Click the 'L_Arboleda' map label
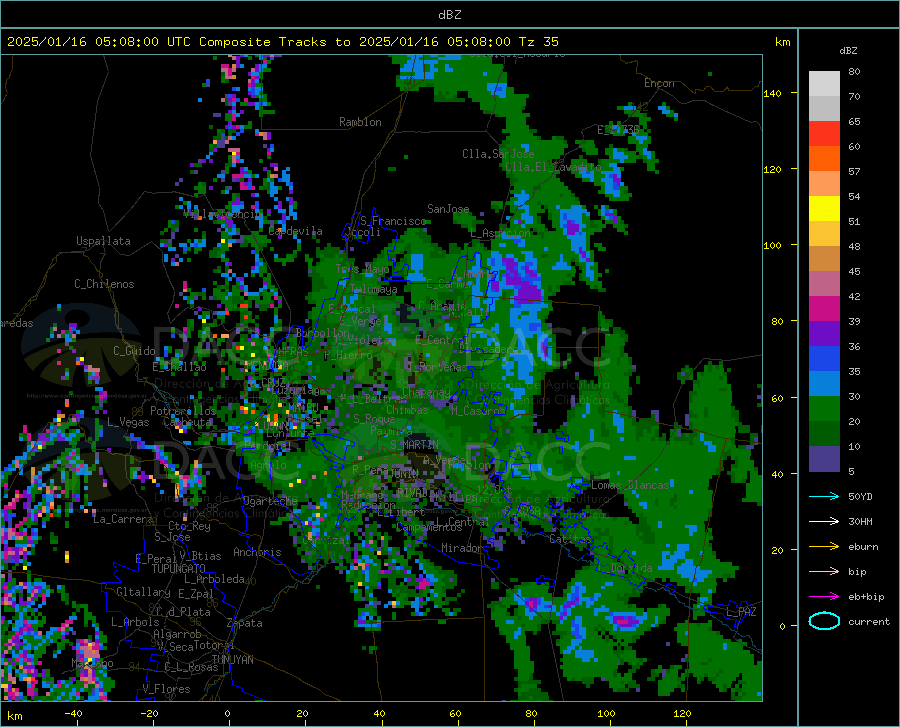900x727 pixels. point(214,580)
